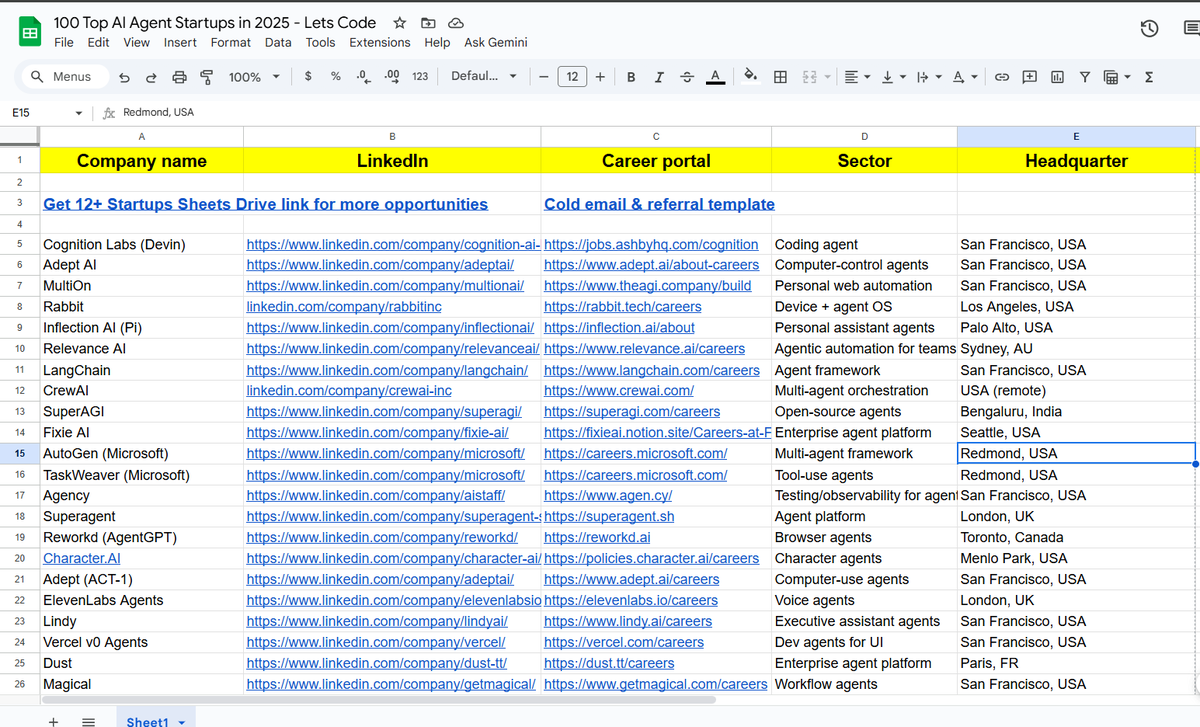This screenshot has height=727, width=1200.
Task: Open Google Sheets home icon
Action: coord(30,32)
